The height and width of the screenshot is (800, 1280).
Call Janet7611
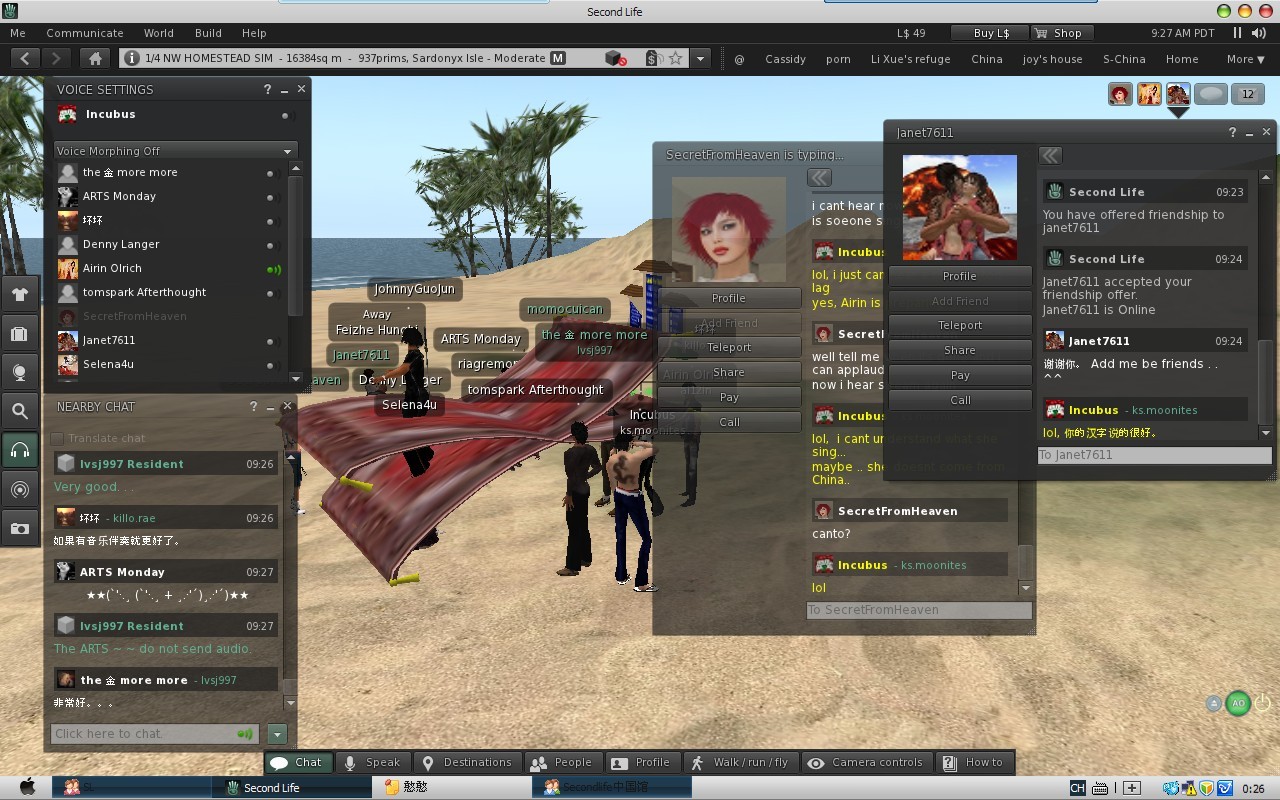[x=960, y=400]
